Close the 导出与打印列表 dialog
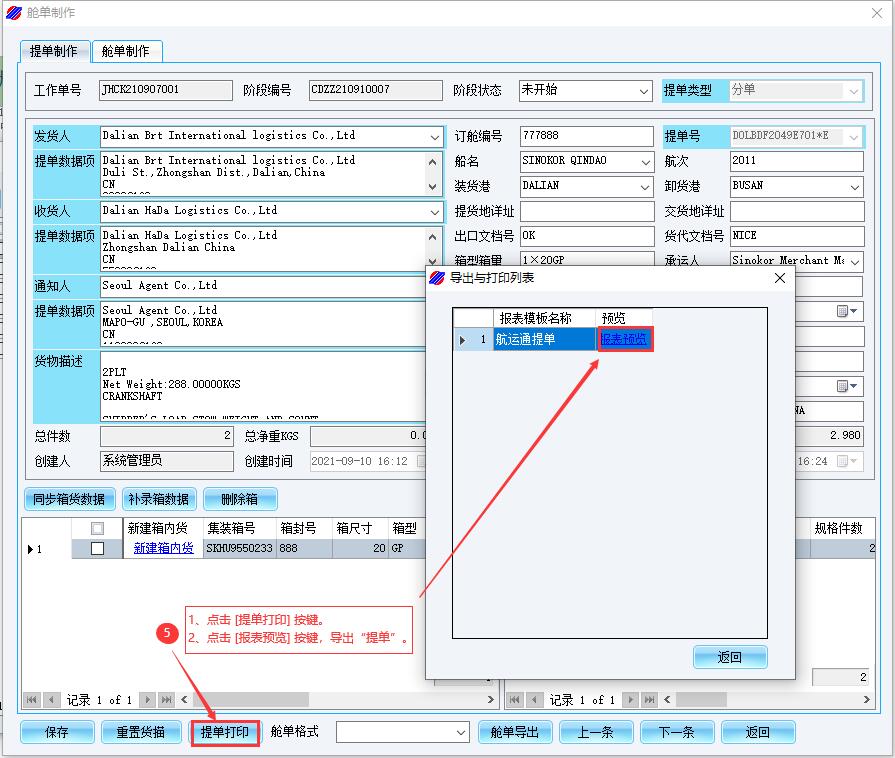The height and width of the screenshot is (758, 895). tap(780, 278)
